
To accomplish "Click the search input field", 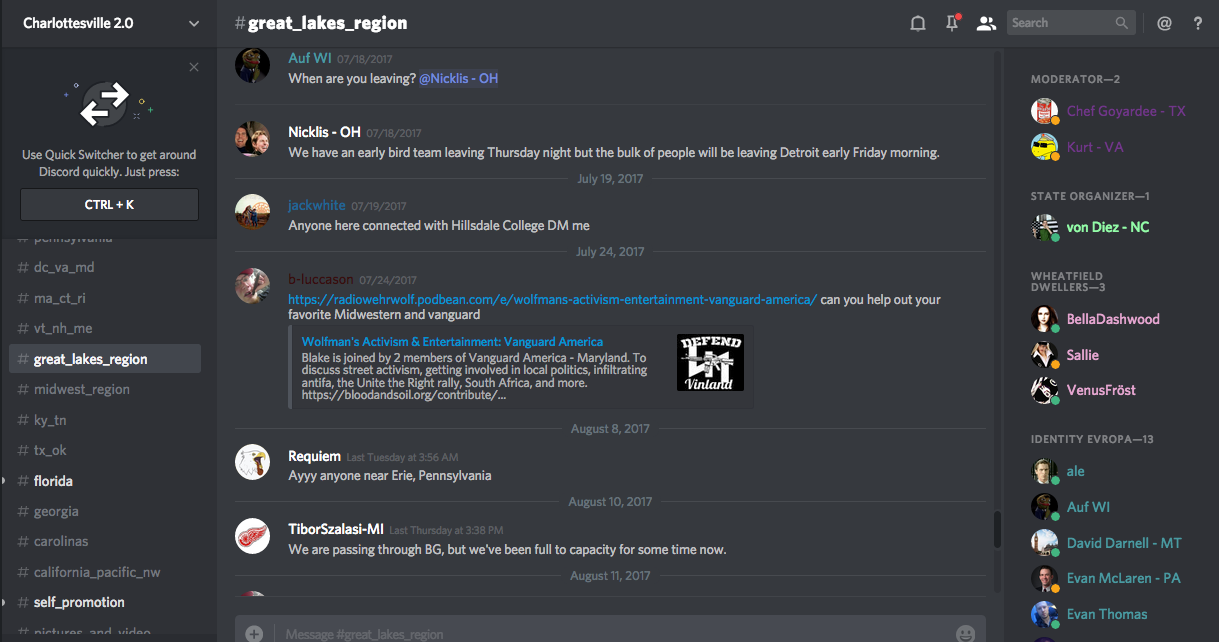I will (1060, 23).
